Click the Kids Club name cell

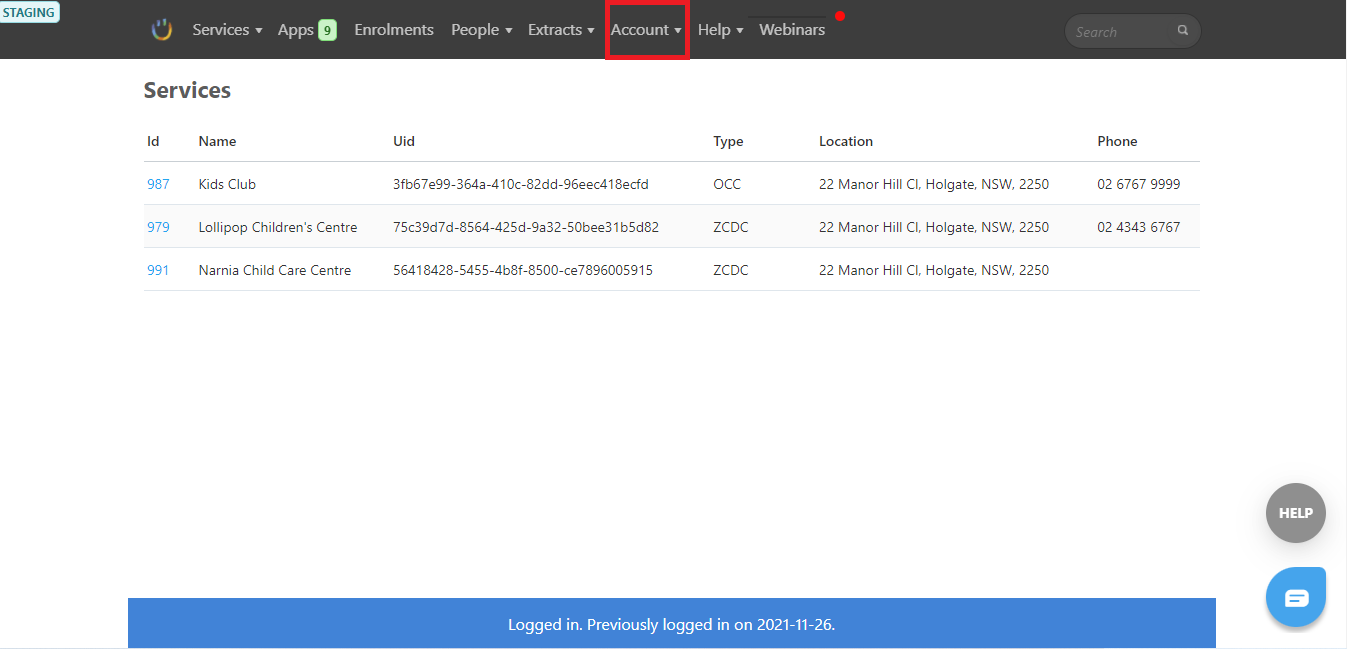pos(227,184)
